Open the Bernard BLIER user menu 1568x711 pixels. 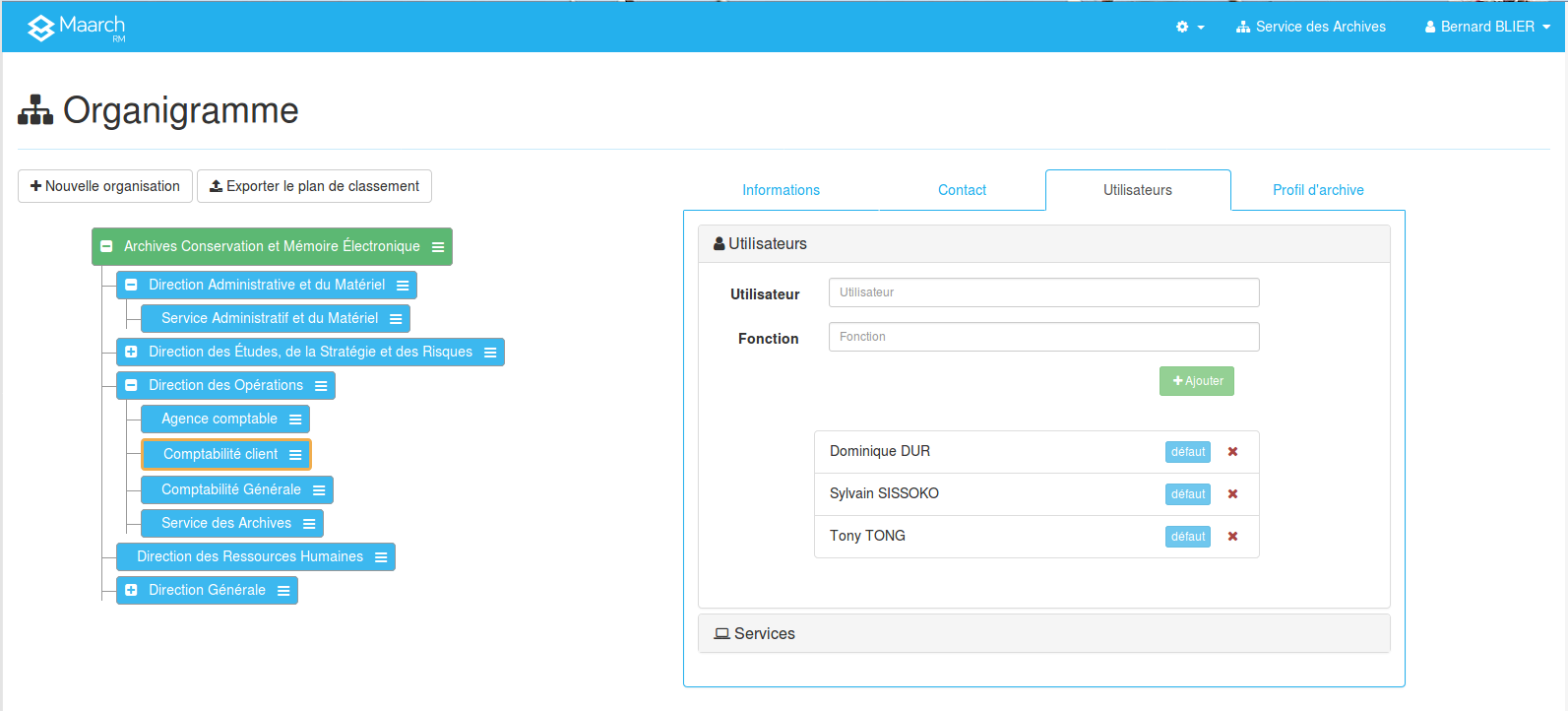(x=1487, y=27)
